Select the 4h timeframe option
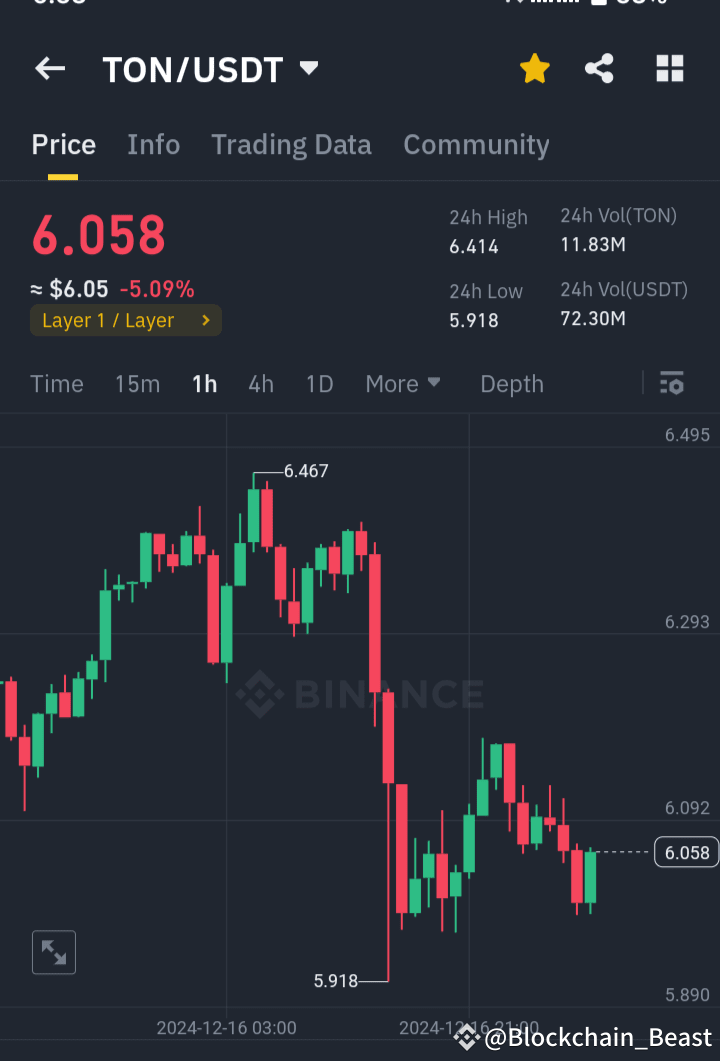This screenshot has width=720, height=1061. pos(260,383)
